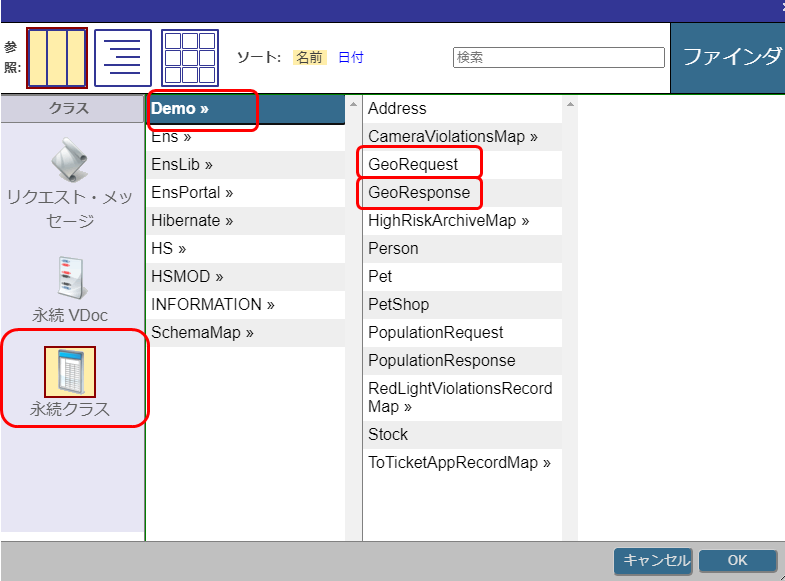Sort items by 名前
785x581 pixels.
tap(309, 57)
